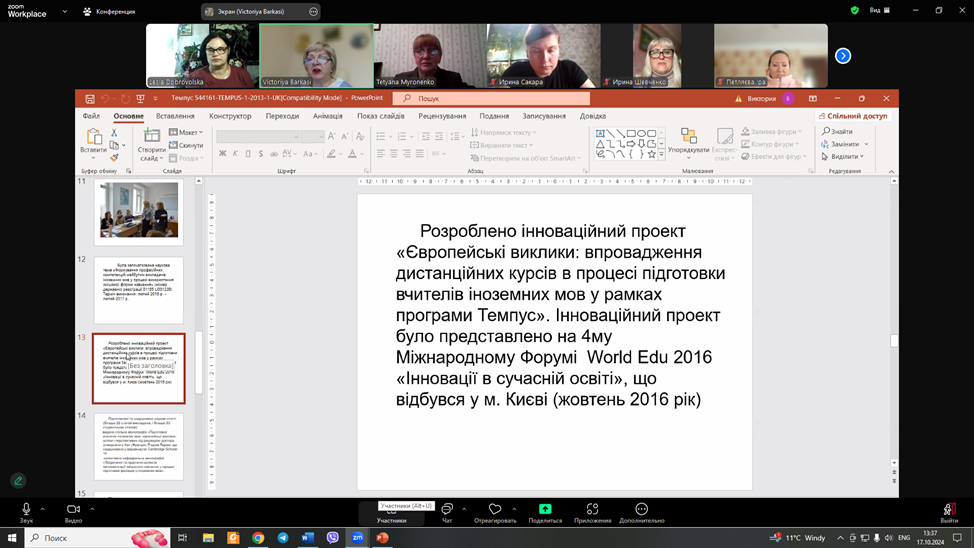Open the Чат panel in Zoom

447,510
